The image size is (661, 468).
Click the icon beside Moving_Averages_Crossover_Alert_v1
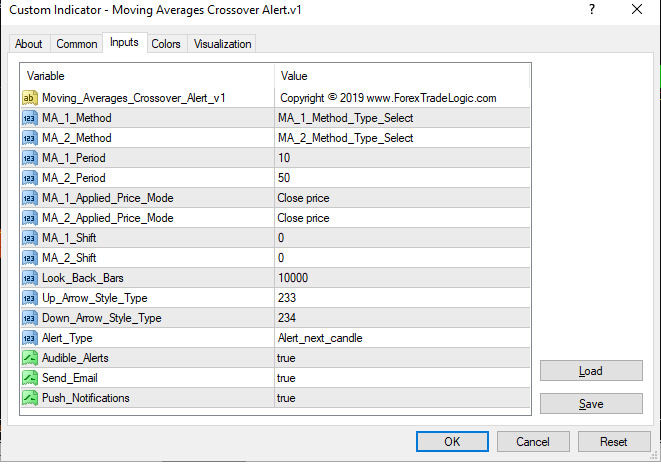coord(30,98)
